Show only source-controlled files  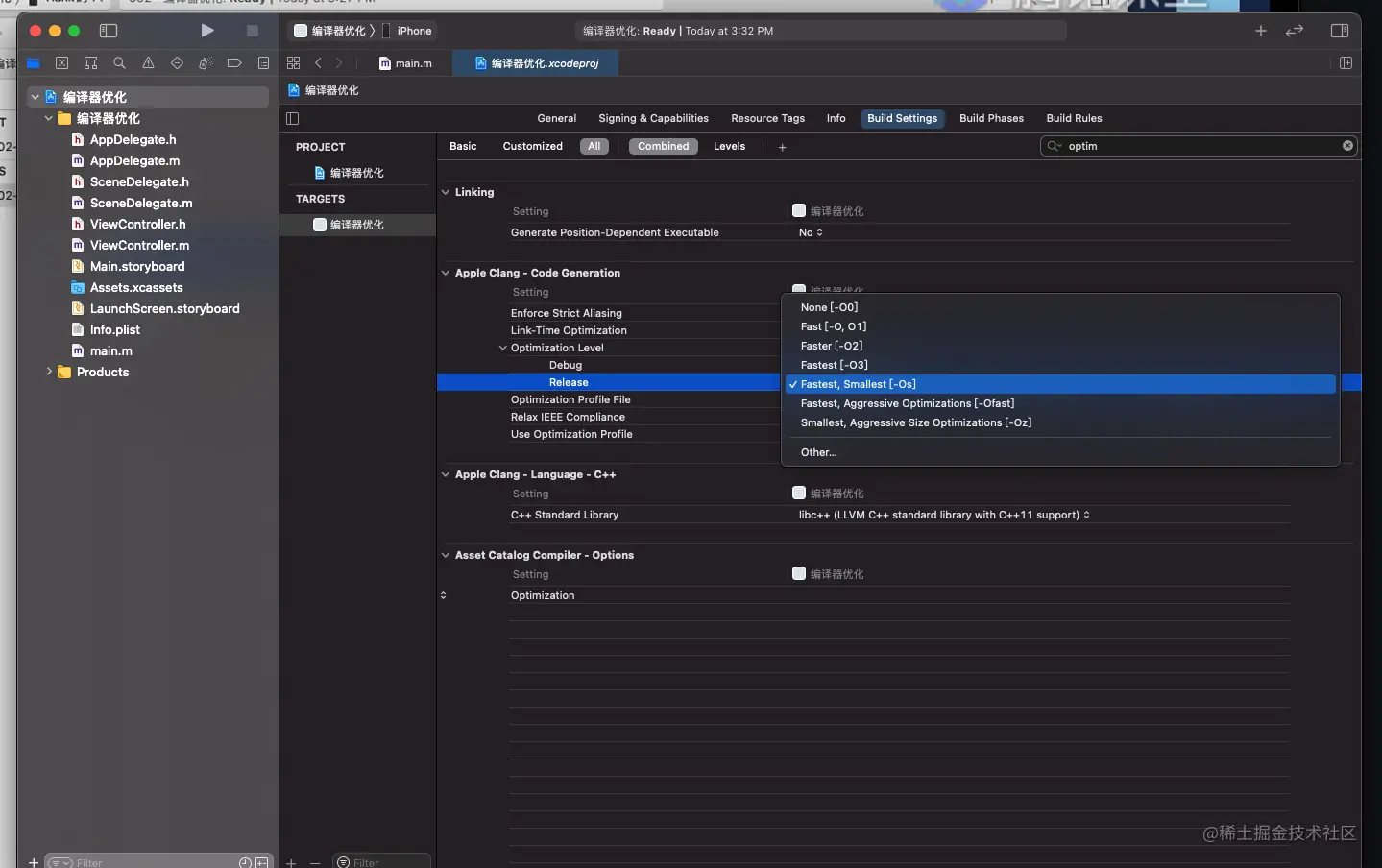coord(261,862)
